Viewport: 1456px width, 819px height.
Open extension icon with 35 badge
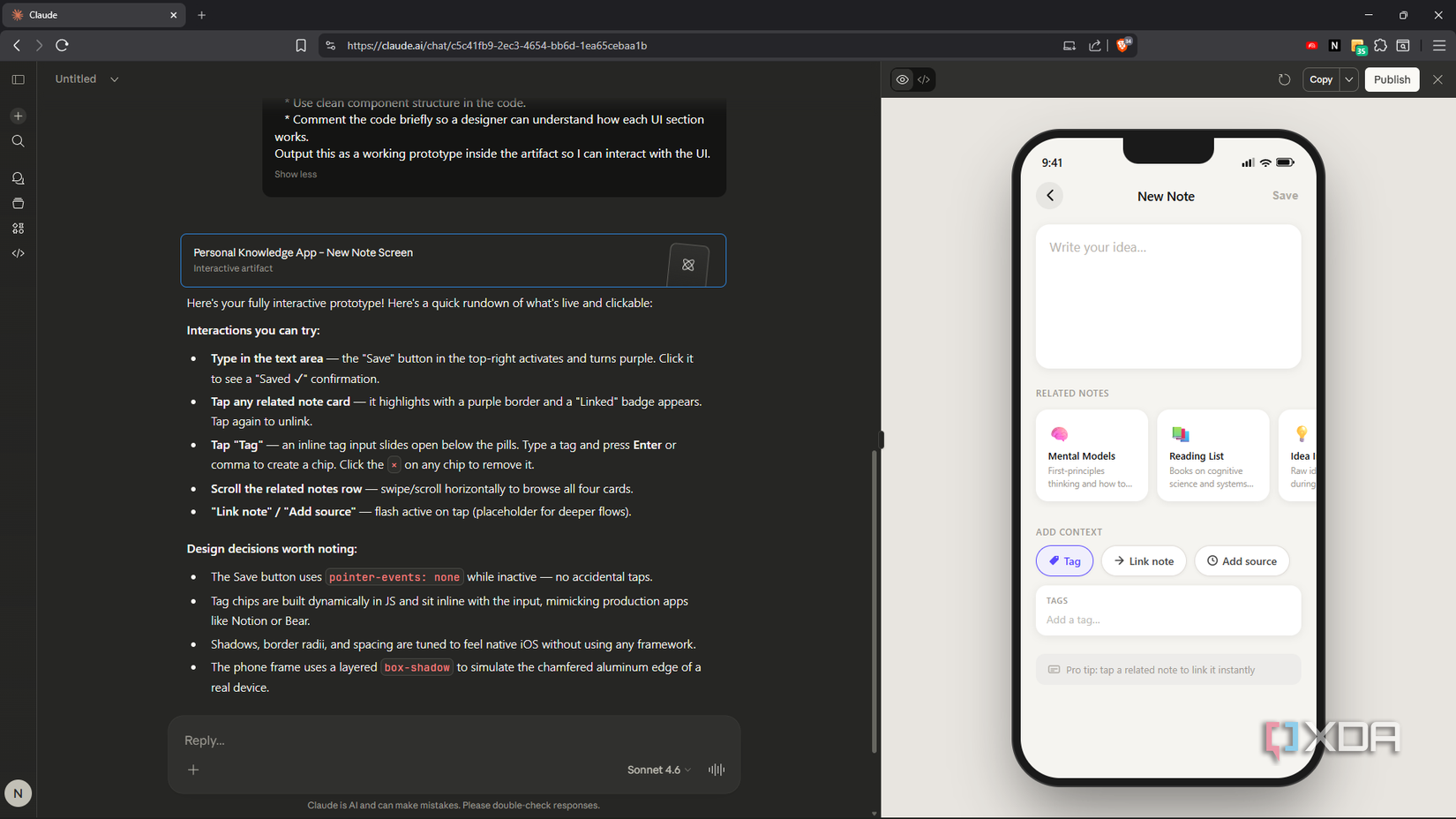tap(1358, 47)
